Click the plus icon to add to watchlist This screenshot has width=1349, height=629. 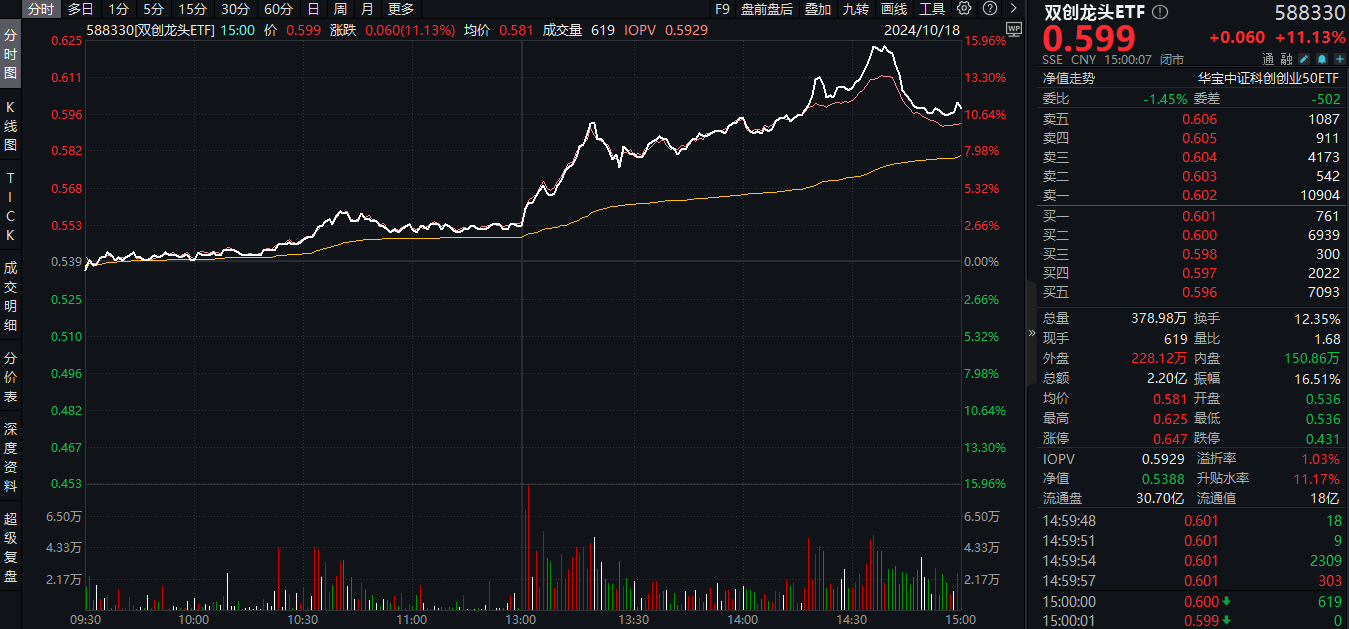tap(1338, 59)
